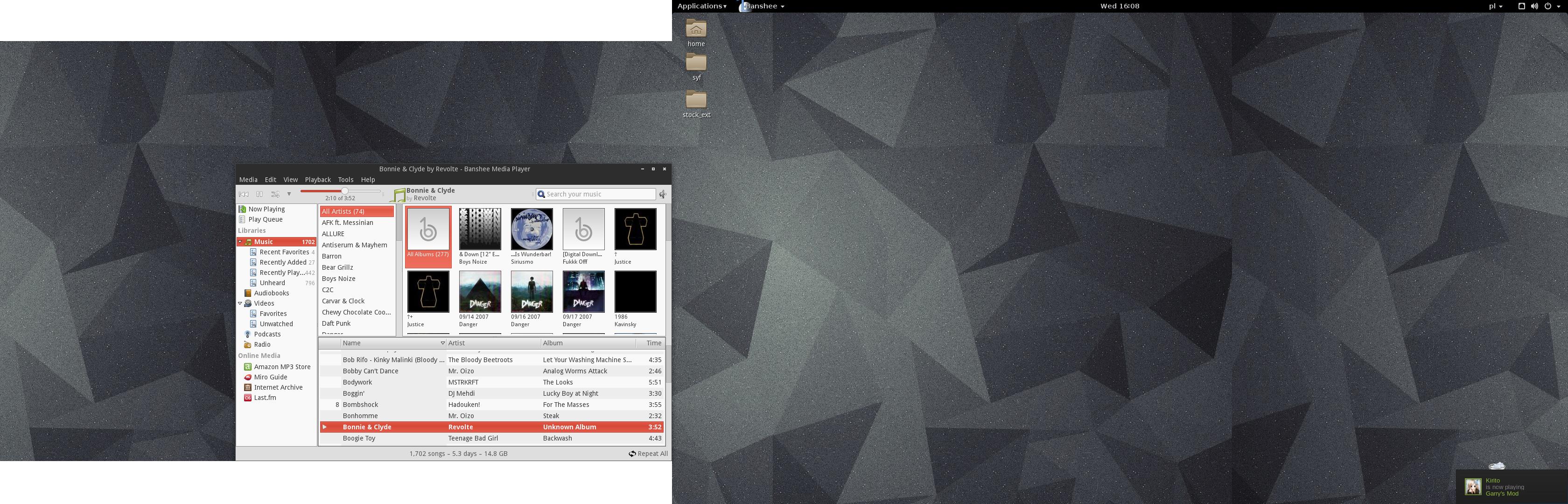This screenshot has width=1568, height=504.
Task: Sort tracks by the Name column header
Action: click(393, 343)
